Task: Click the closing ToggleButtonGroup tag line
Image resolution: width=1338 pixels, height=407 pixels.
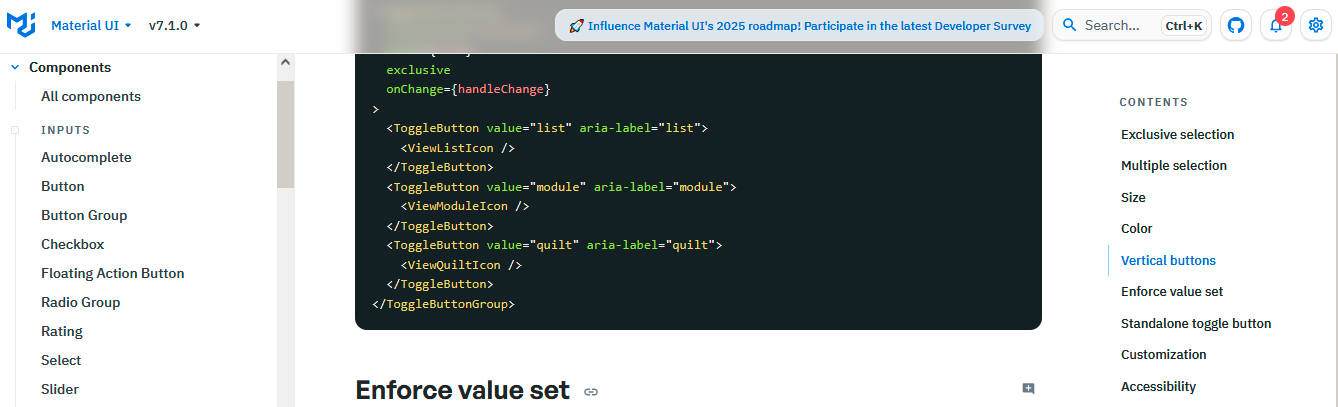Action: pos(443,303)
